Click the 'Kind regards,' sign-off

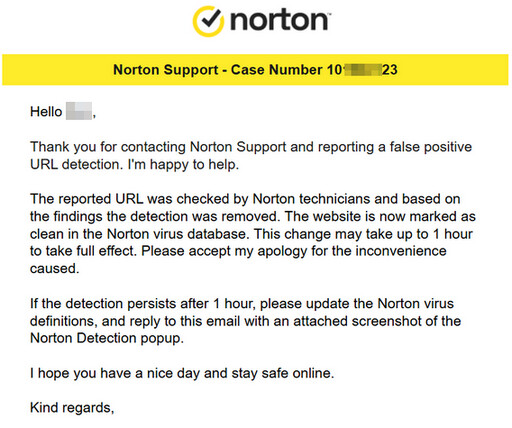coord(72,408)
